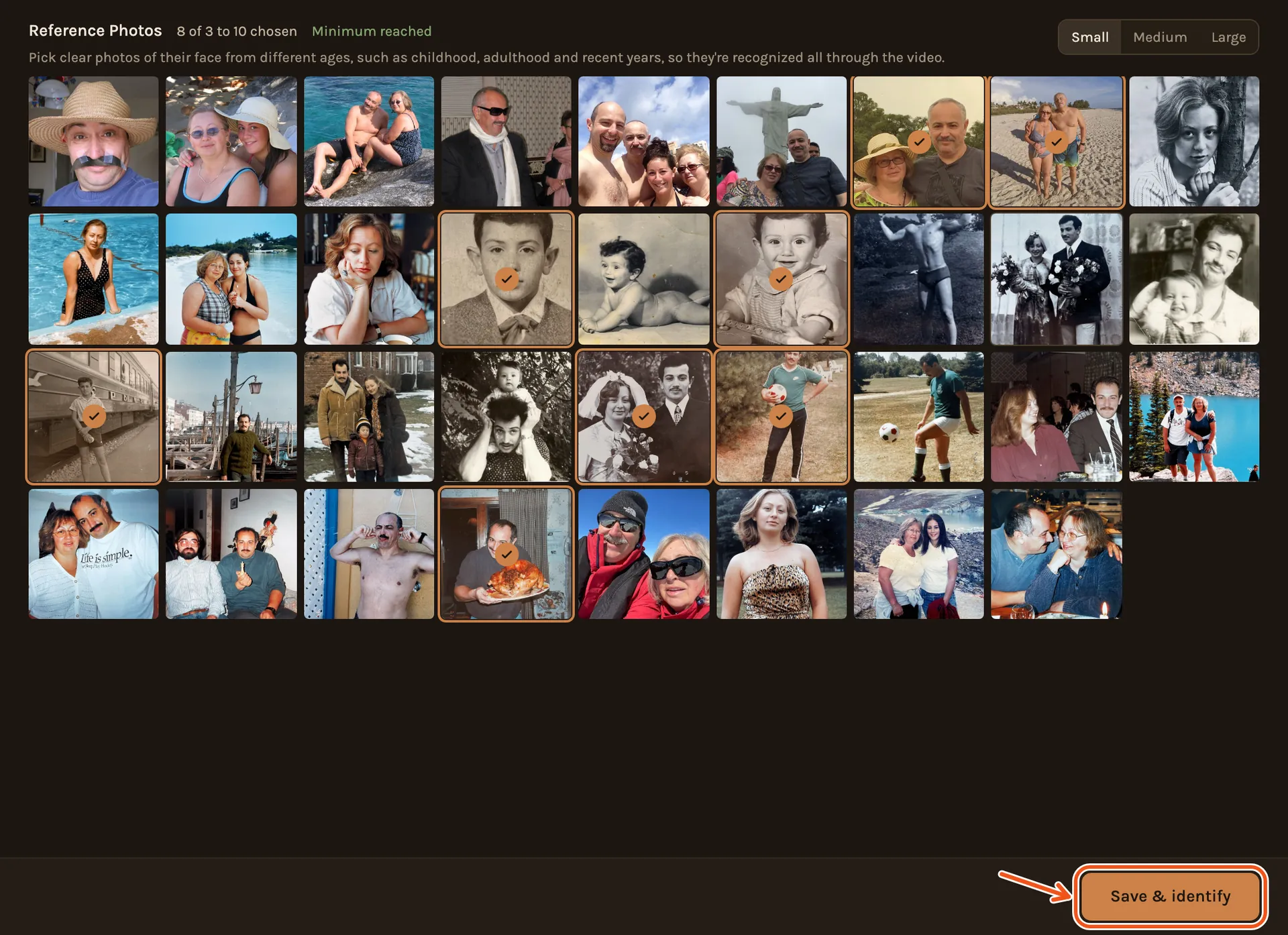Select ski selfie with goggles photo

pyautogui.click(x=643, y=554)
